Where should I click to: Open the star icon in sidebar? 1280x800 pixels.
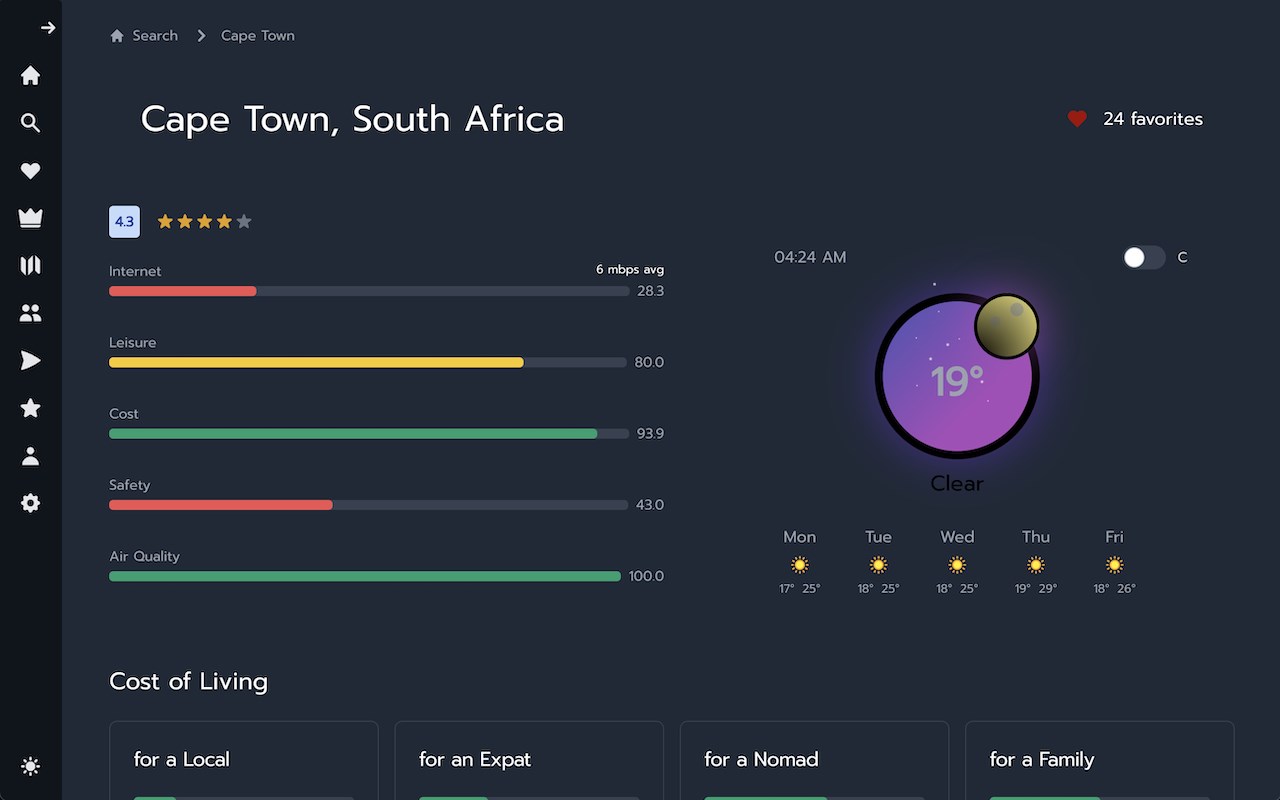point(31,408)
